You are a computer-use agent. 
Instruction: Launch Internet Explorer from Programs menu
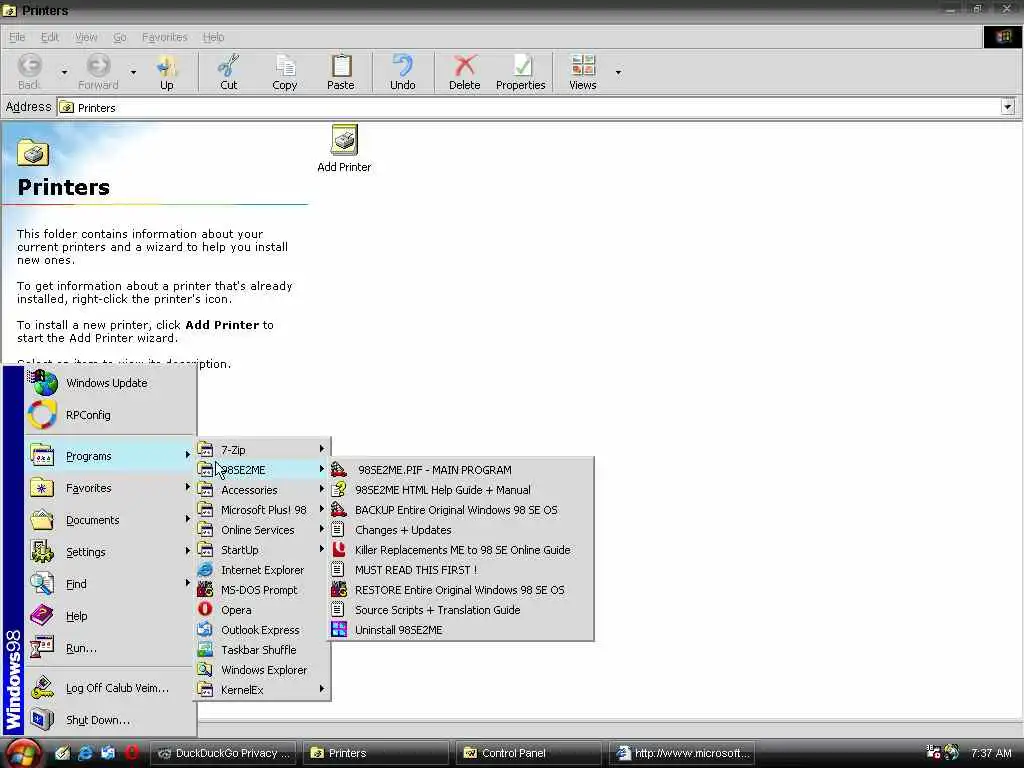point(263,569)
